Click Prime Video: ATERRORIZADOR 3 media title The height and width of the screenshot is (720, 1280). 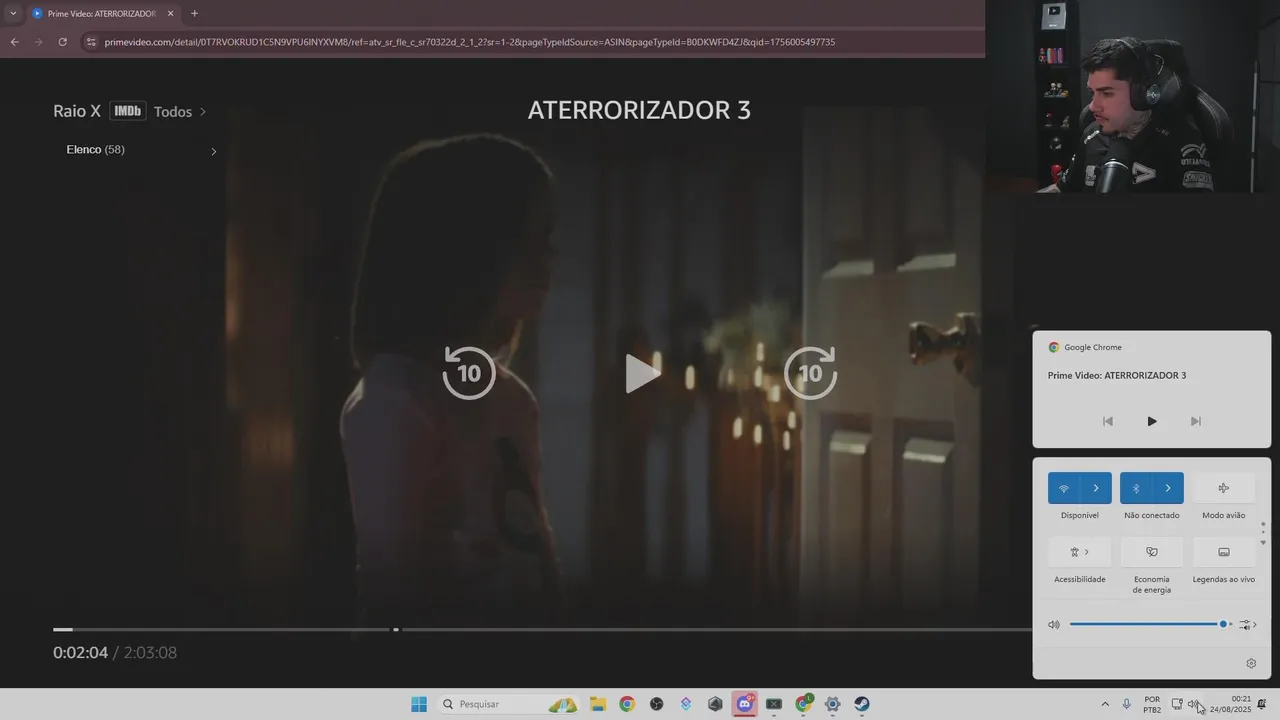(x=1117, y=375)
